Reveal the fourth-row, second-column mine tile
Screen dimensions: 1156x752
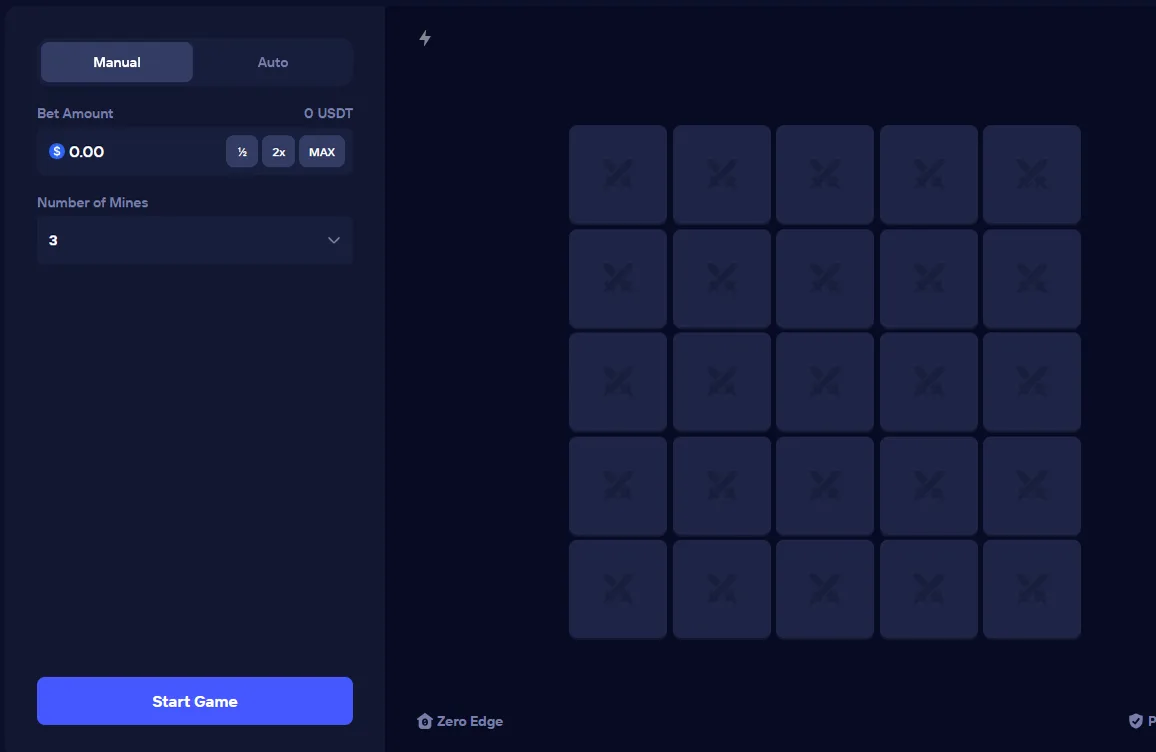point(722,486)
